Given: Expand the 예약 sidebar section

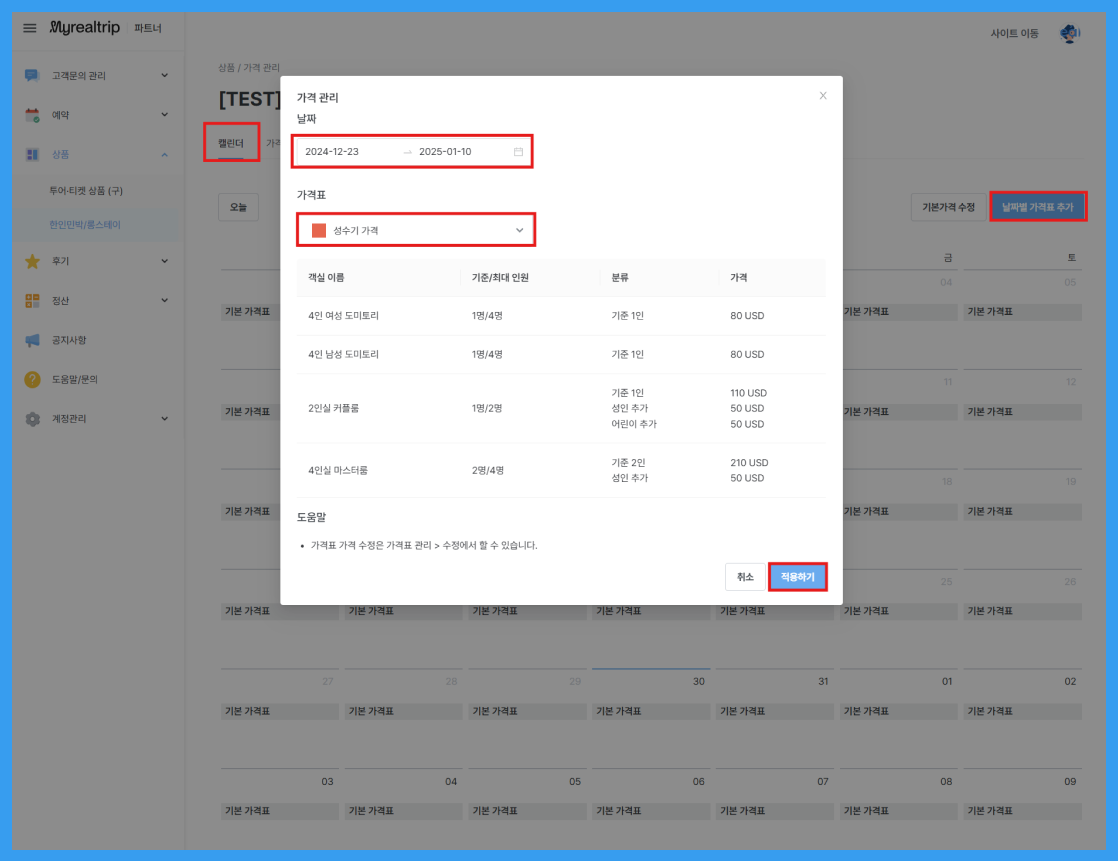Looking at the screenshot, I should pos(162,113).
